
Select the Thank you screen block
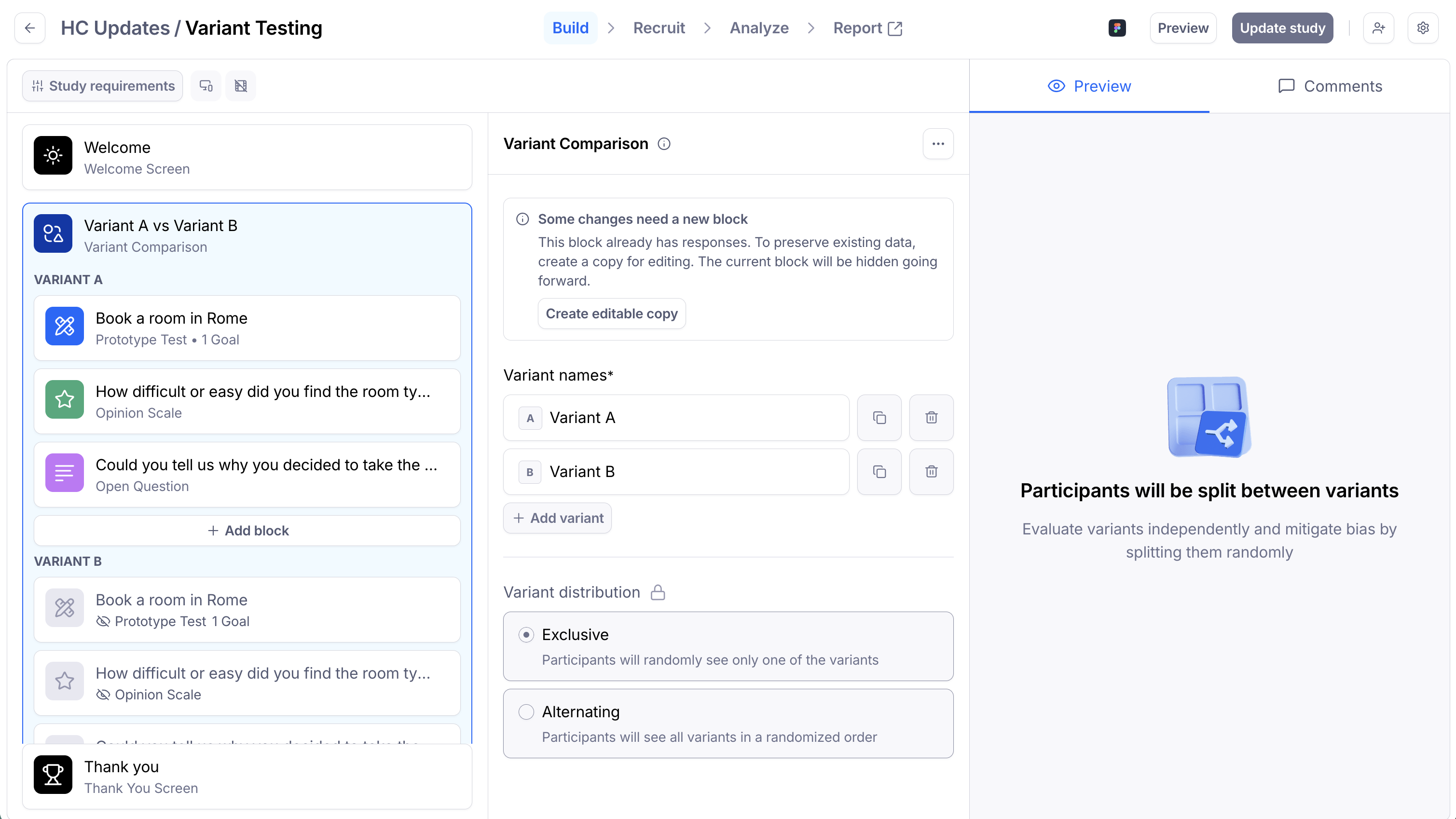click(247, 777)
